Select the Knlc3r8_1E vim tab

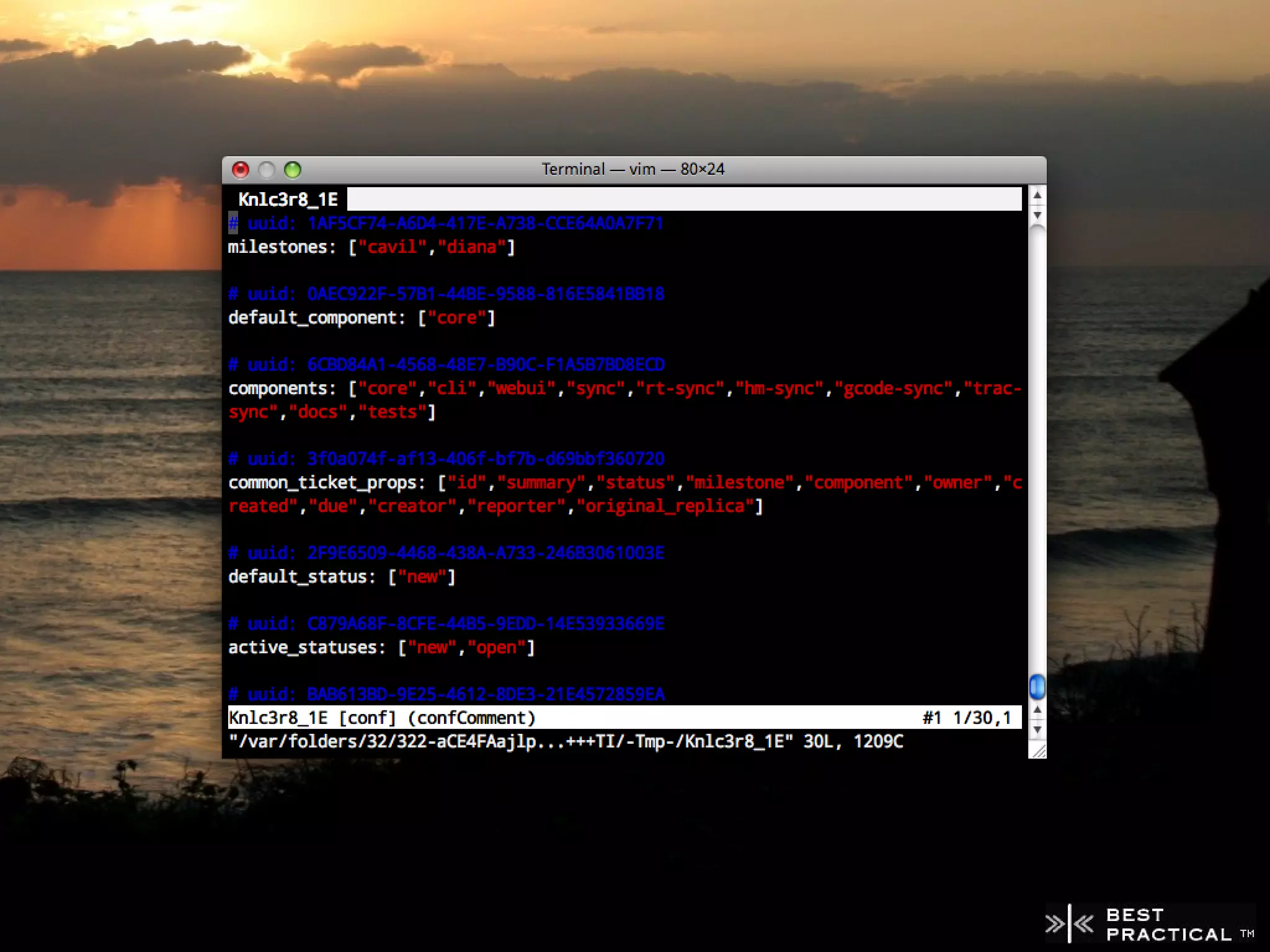point(288,200)
